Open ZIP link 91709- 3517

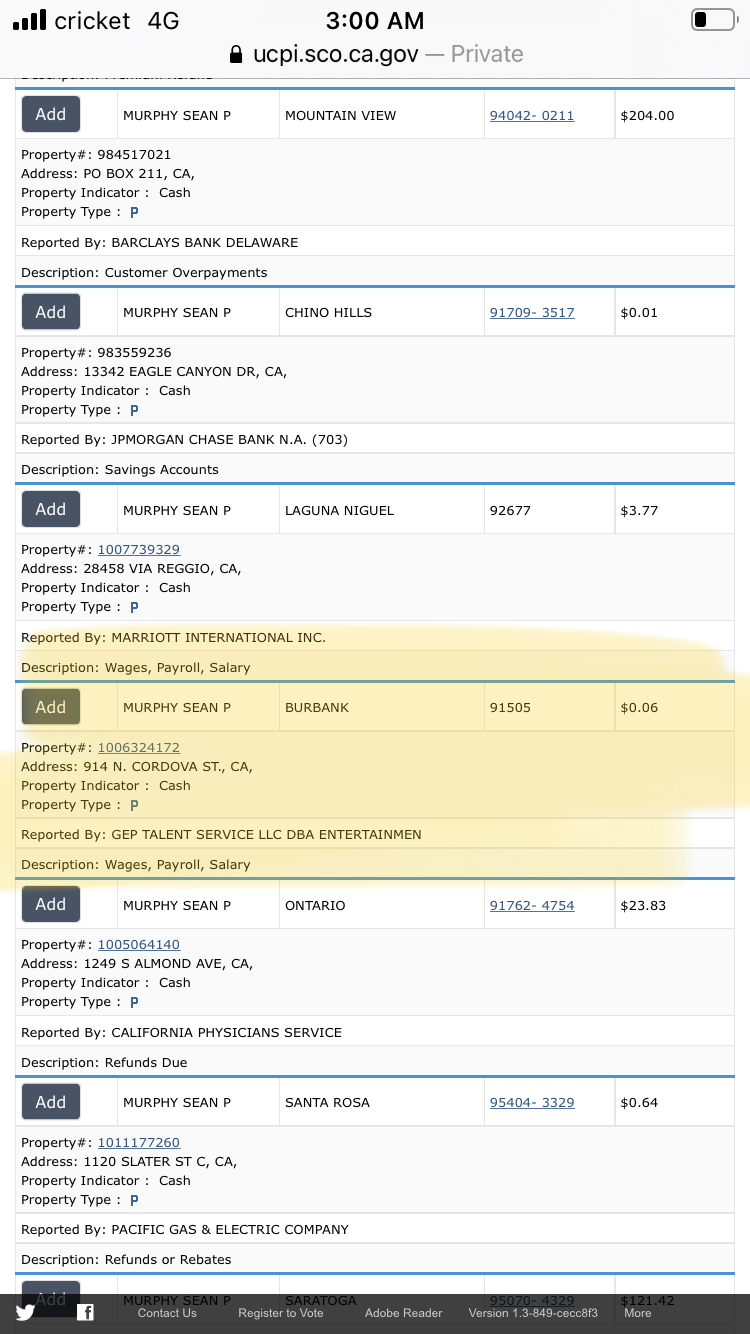click(532, 312)
